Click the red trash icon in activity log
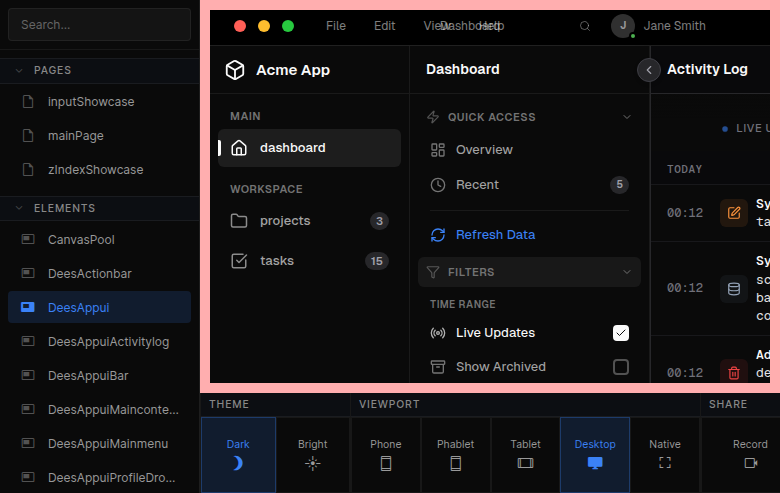The height and width of the screenshot is (493, 780). (x=734, y=373)
